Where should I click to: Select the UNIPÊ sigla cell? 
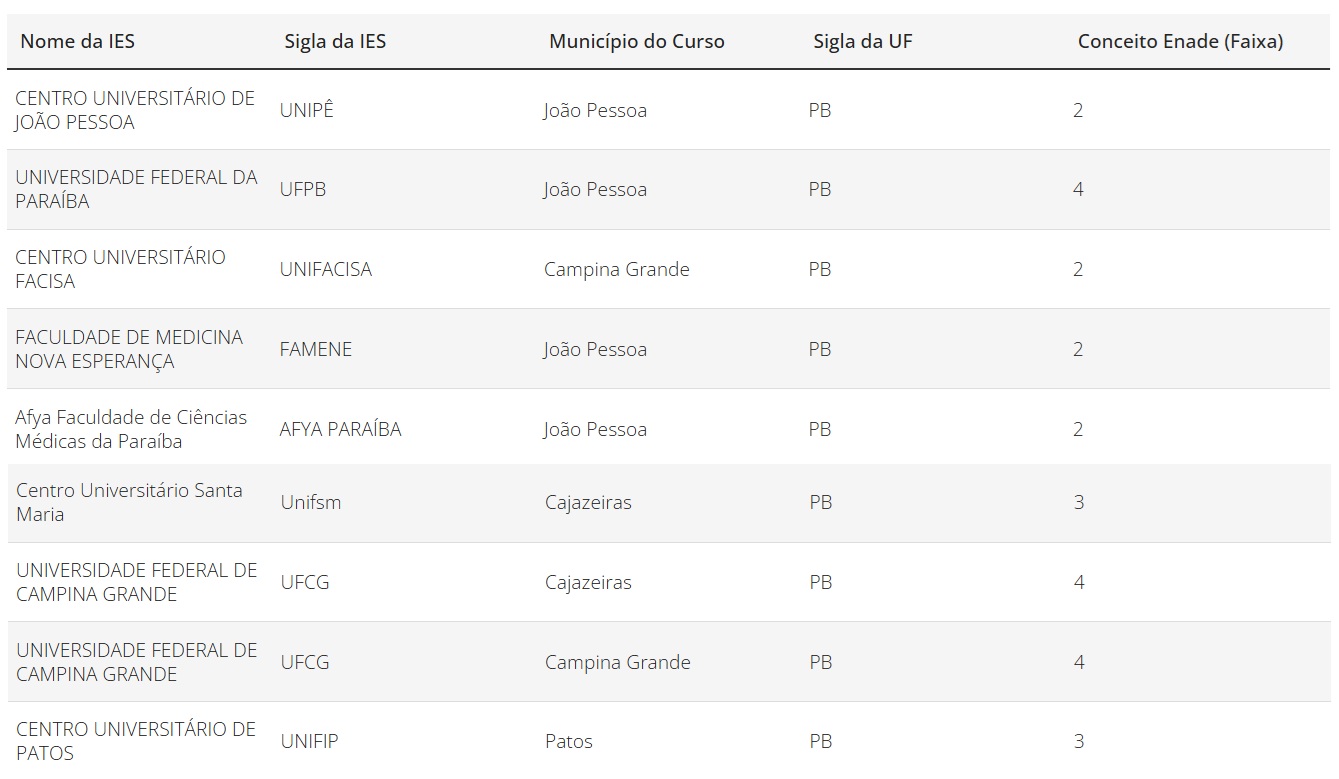pos(307,110)
